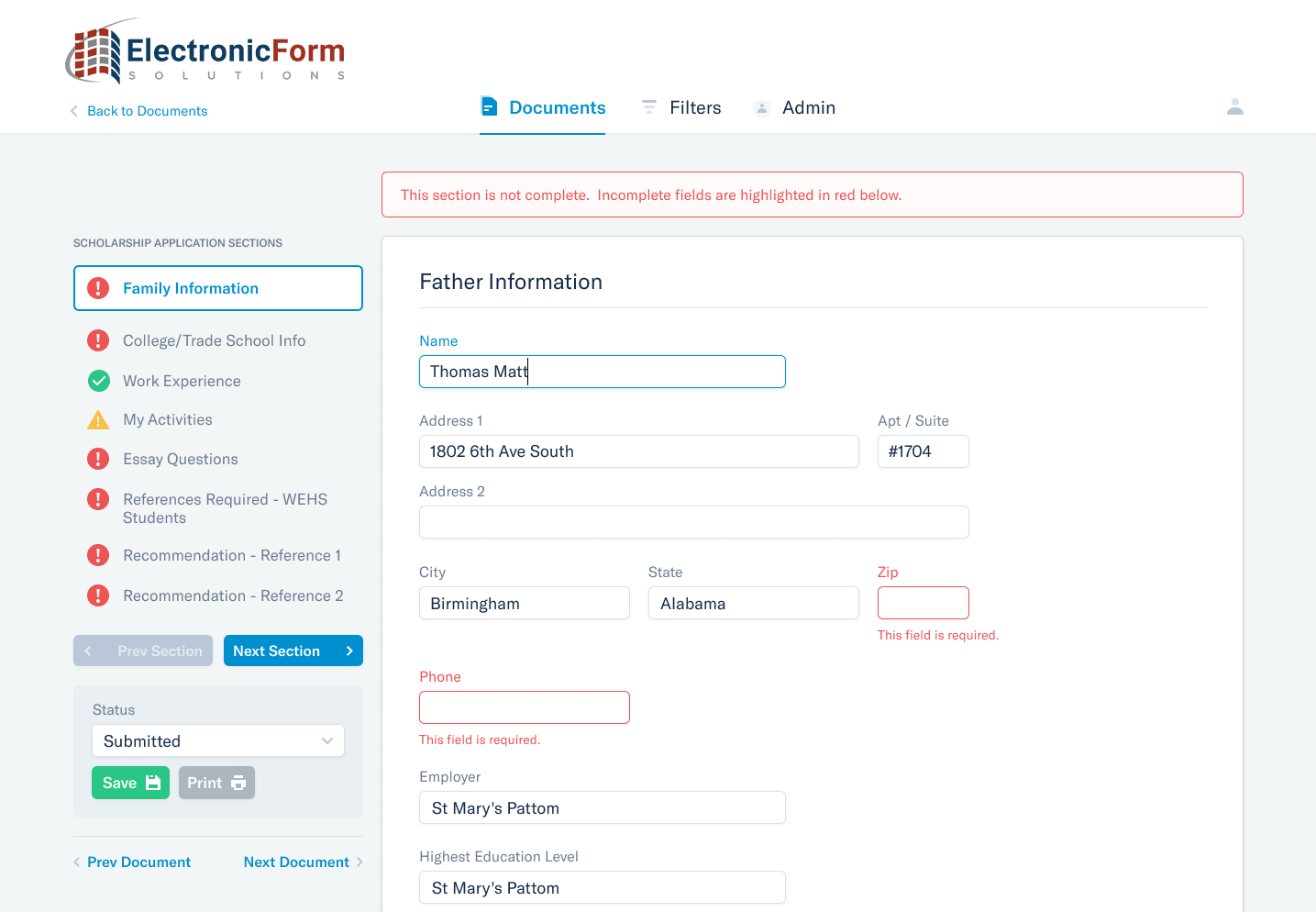Expand the Next Section chevron control

(x=349, y=651)
